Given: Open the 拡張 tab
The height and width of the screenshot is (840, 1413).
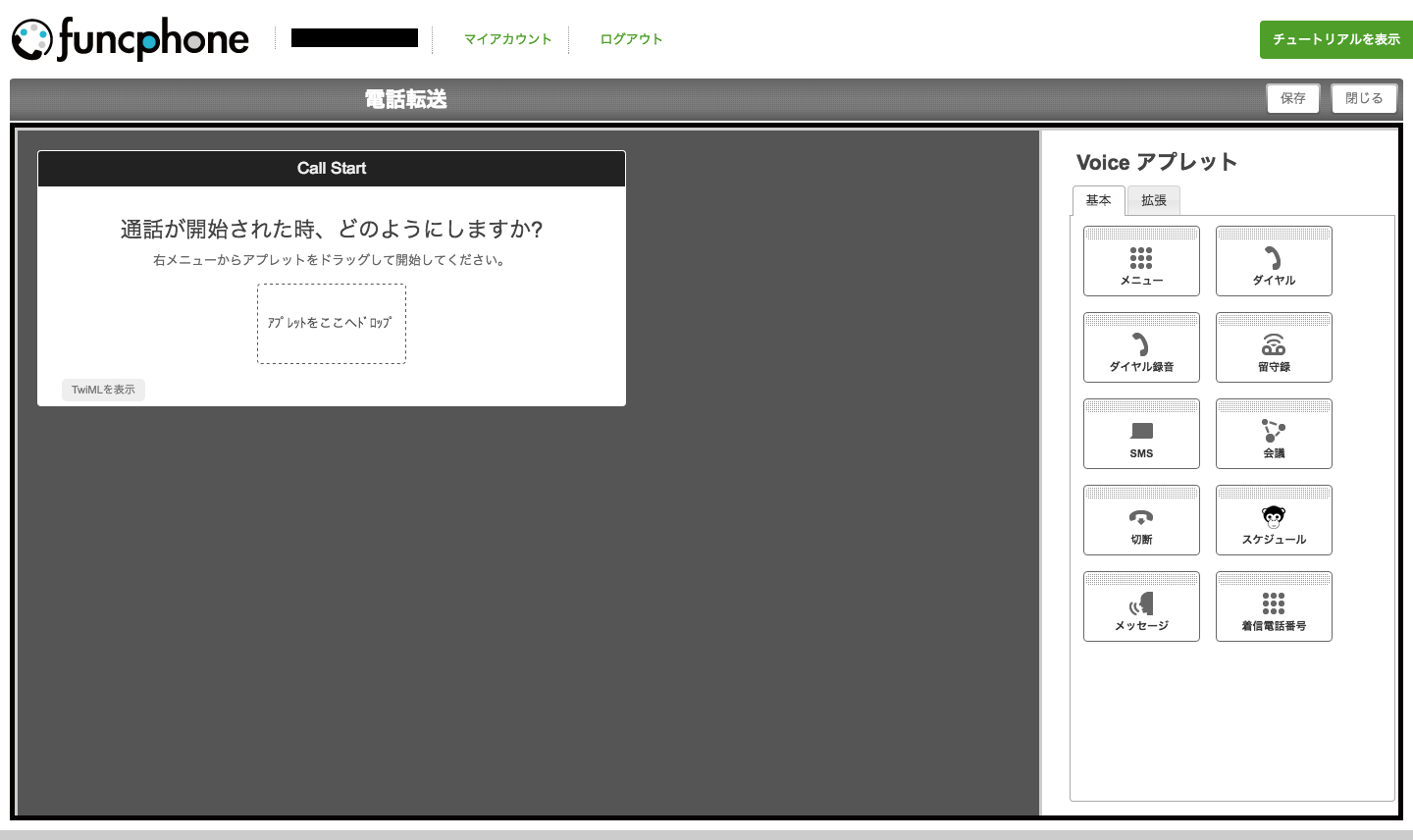Looking at the screenshot, I should (1153, 200).
